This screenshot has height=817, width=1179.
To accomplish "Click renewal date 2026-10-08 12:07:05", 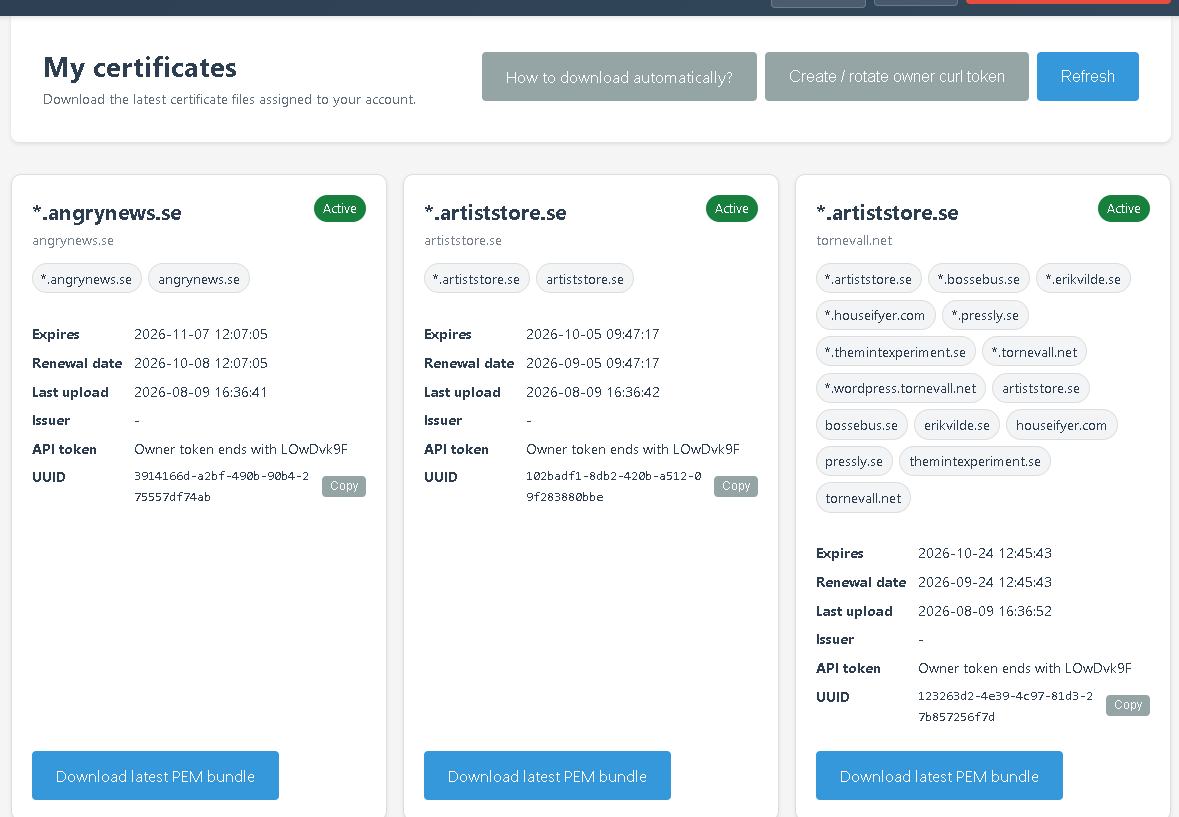I will click(x=201, y=363).
